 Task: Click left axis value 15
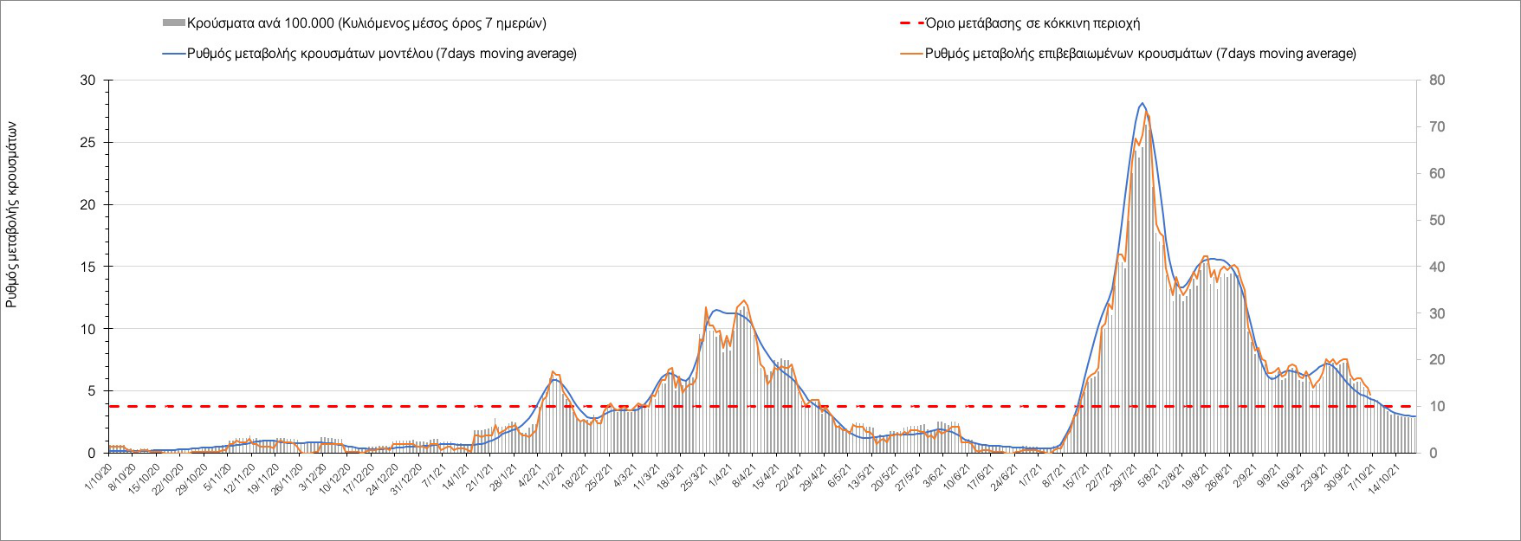coord(88,267)
